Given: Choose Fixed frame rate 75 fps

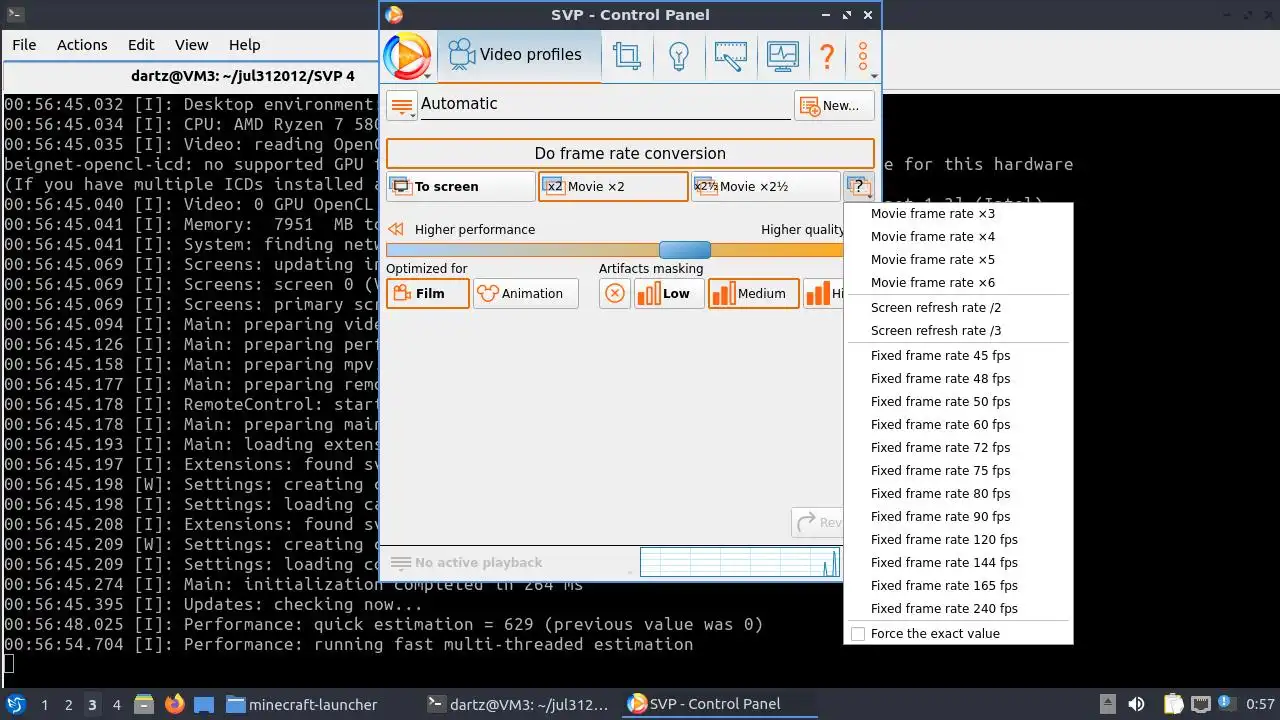Looking at the screenshot, I should click(x=958, y=471).
